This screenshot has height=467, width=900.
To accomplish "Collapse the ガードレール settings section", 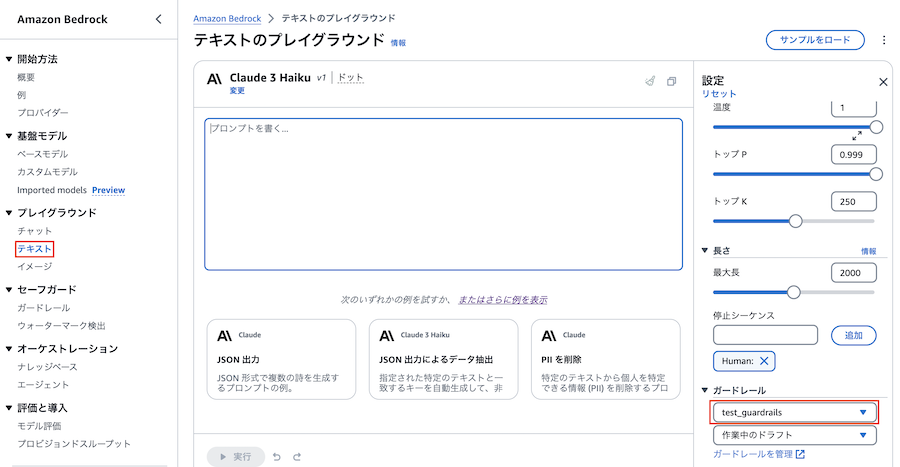I will pyautogui.click(x=705, y=390).
